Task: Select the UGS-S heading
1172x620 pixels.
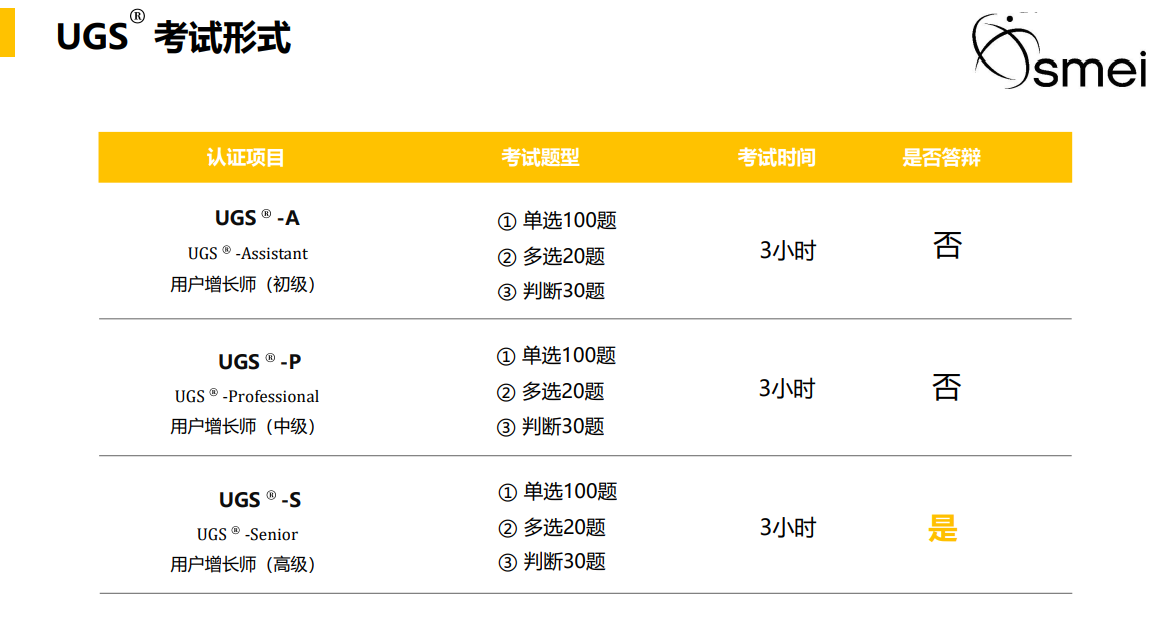Action: 260,500
